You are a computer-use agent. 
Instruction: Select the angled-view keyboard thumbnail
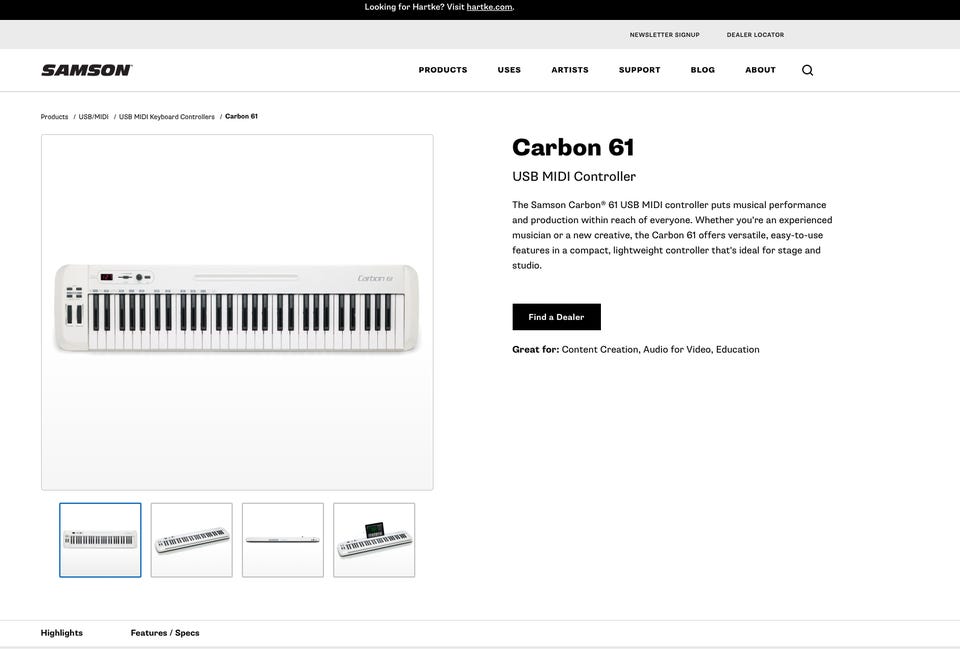[192, 540]
